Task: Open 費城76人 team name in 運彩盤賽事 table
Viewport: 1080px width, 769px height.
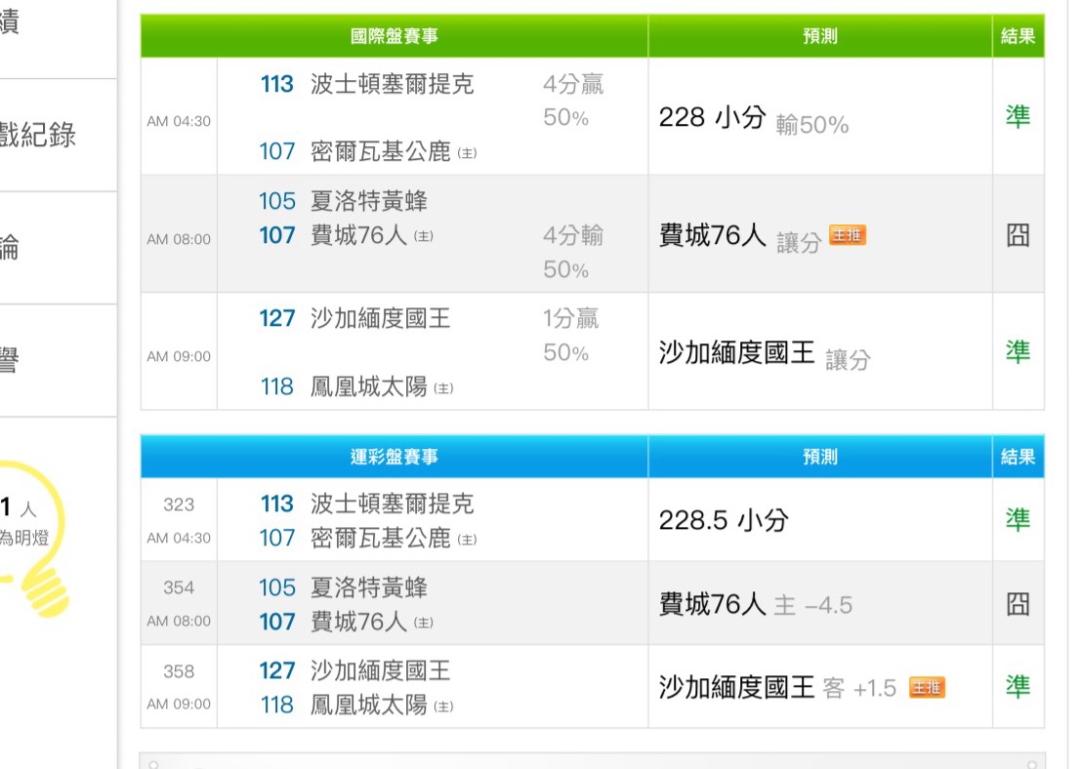Action: tap(358, 622)
